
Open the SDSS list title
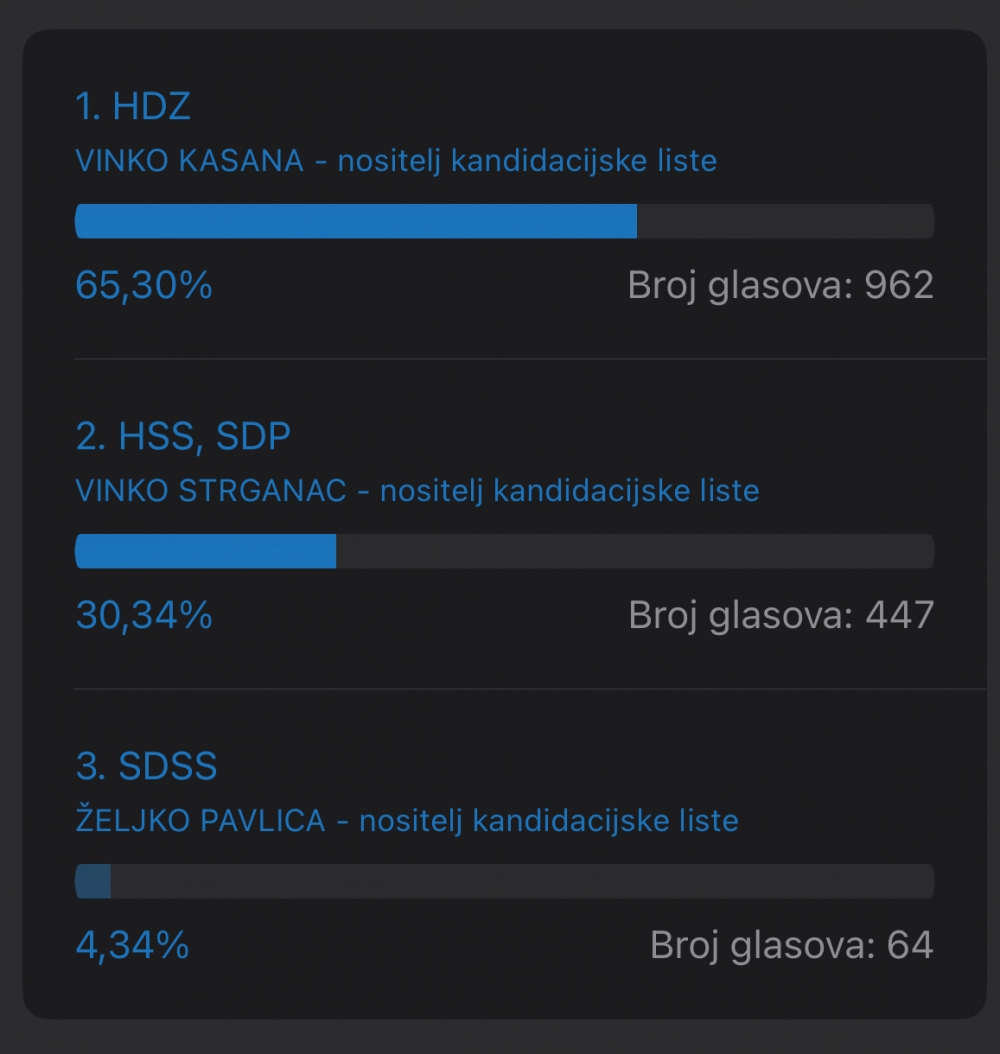(x=146, y=767)
